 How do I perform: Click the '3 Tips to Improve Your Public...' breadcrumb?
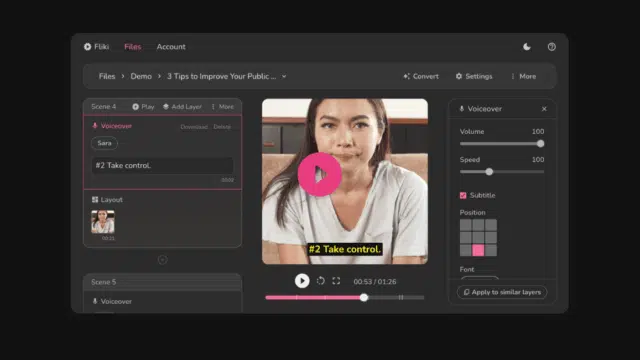click(222, 76)
